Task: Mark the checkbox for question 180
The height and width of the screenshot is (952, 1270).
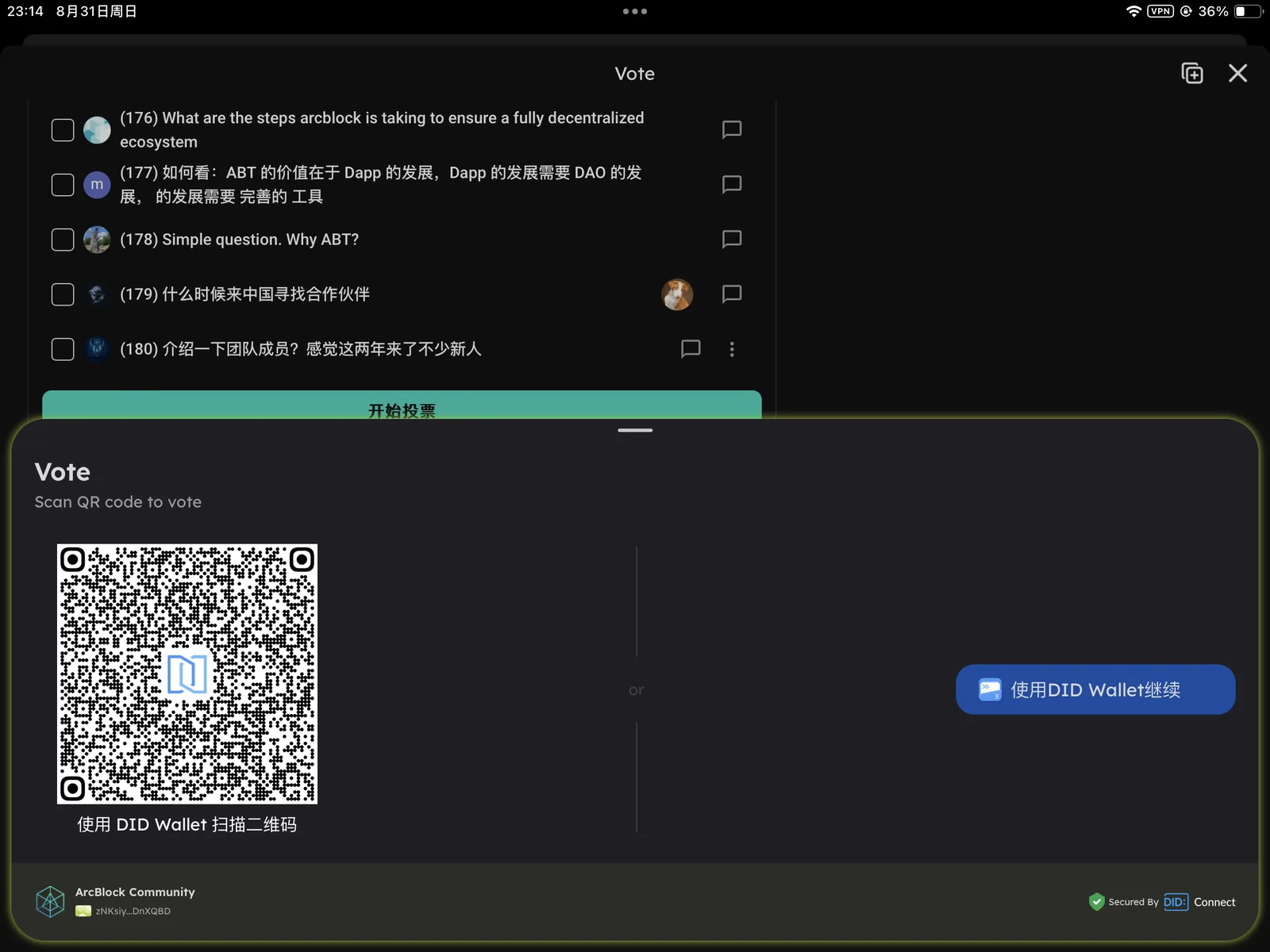Action: [x=63, y=349]
